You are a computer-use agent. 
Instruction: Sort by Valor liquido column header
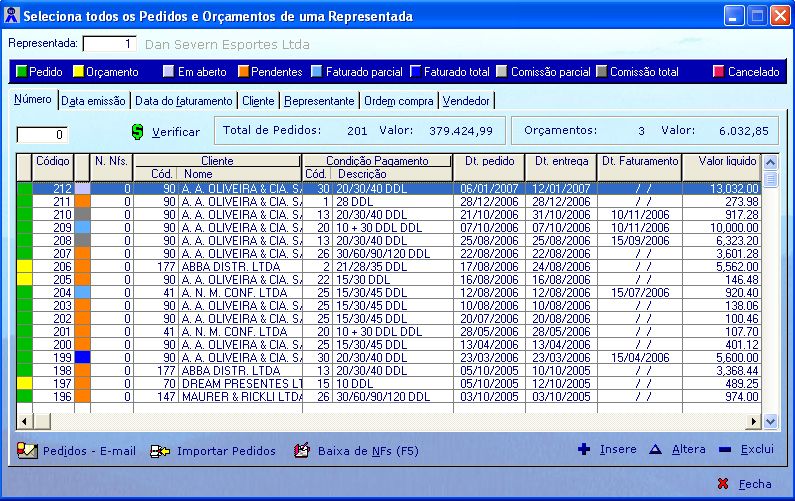(721, 161)
